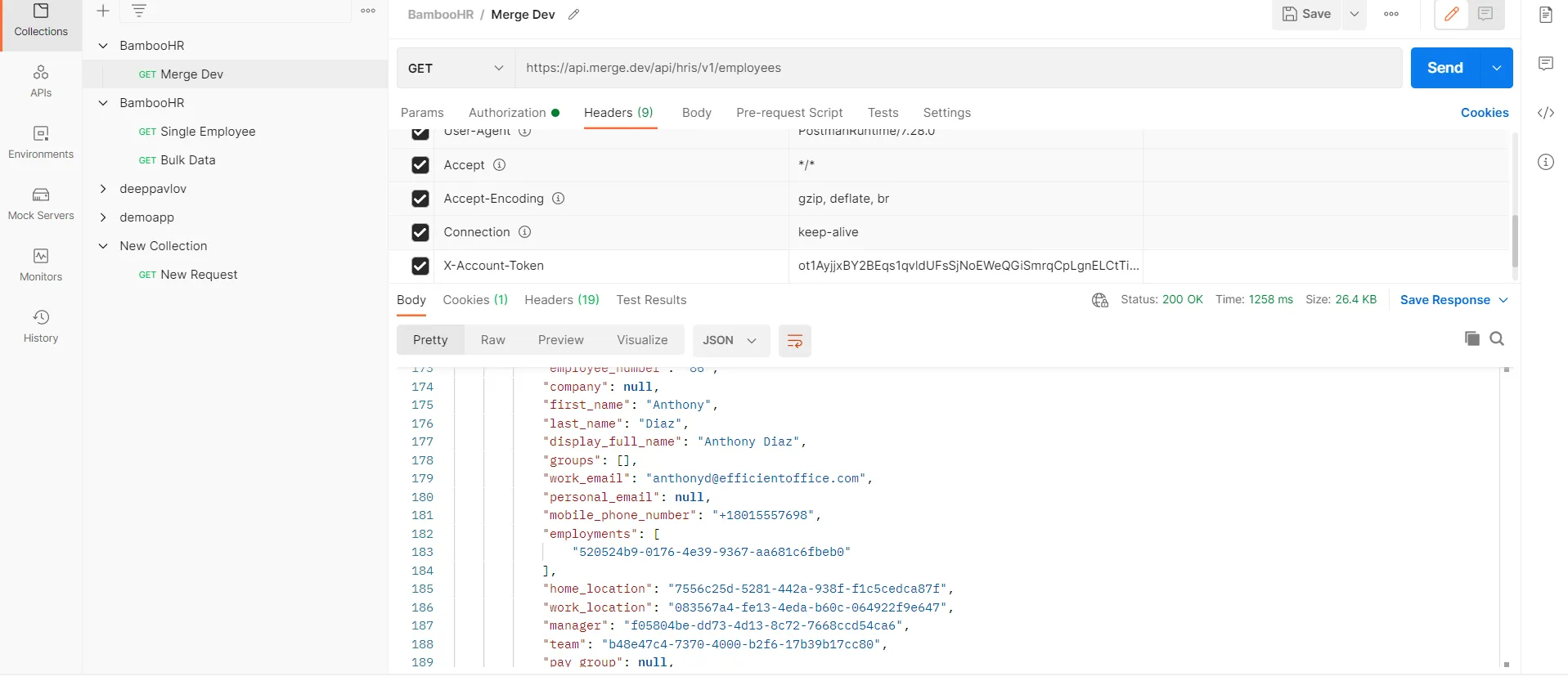Switch to comment mode icon
The height and width of the screenshot is (681, 1568).
pos(1486,14)
